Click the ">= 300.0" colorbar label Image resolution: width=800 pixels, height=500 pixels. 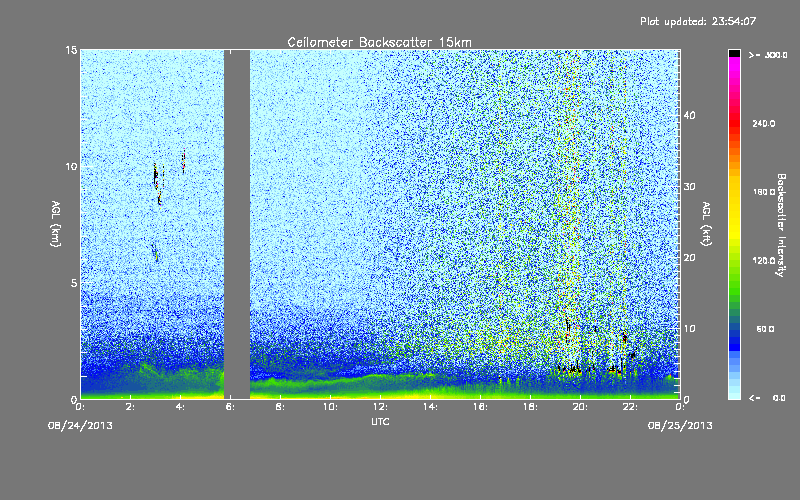[x=767, y=55]
